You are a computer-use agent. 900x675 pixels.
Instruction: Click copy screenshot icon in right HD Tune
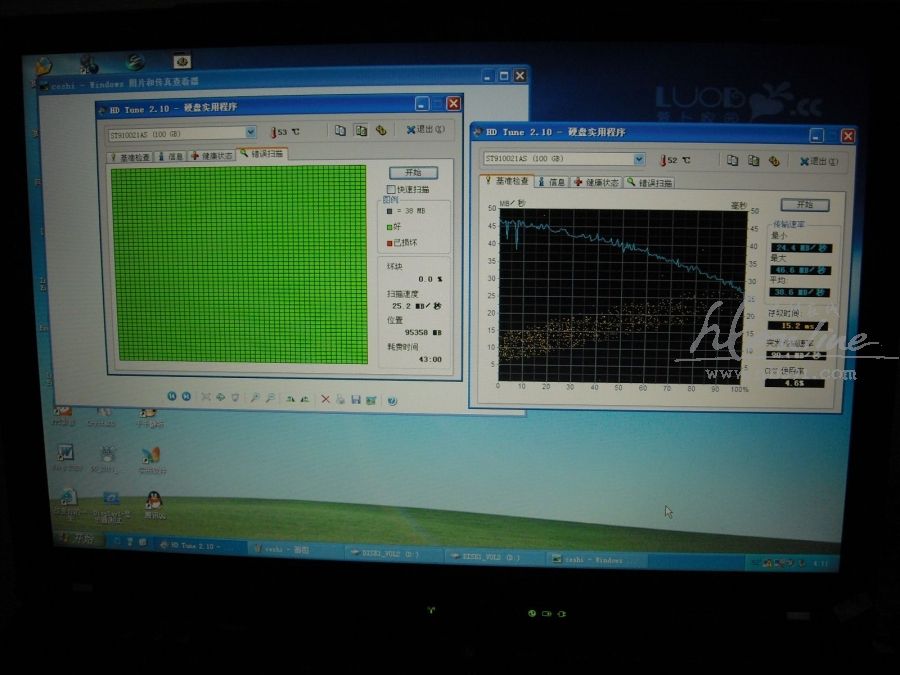click(x=753, y=161)
